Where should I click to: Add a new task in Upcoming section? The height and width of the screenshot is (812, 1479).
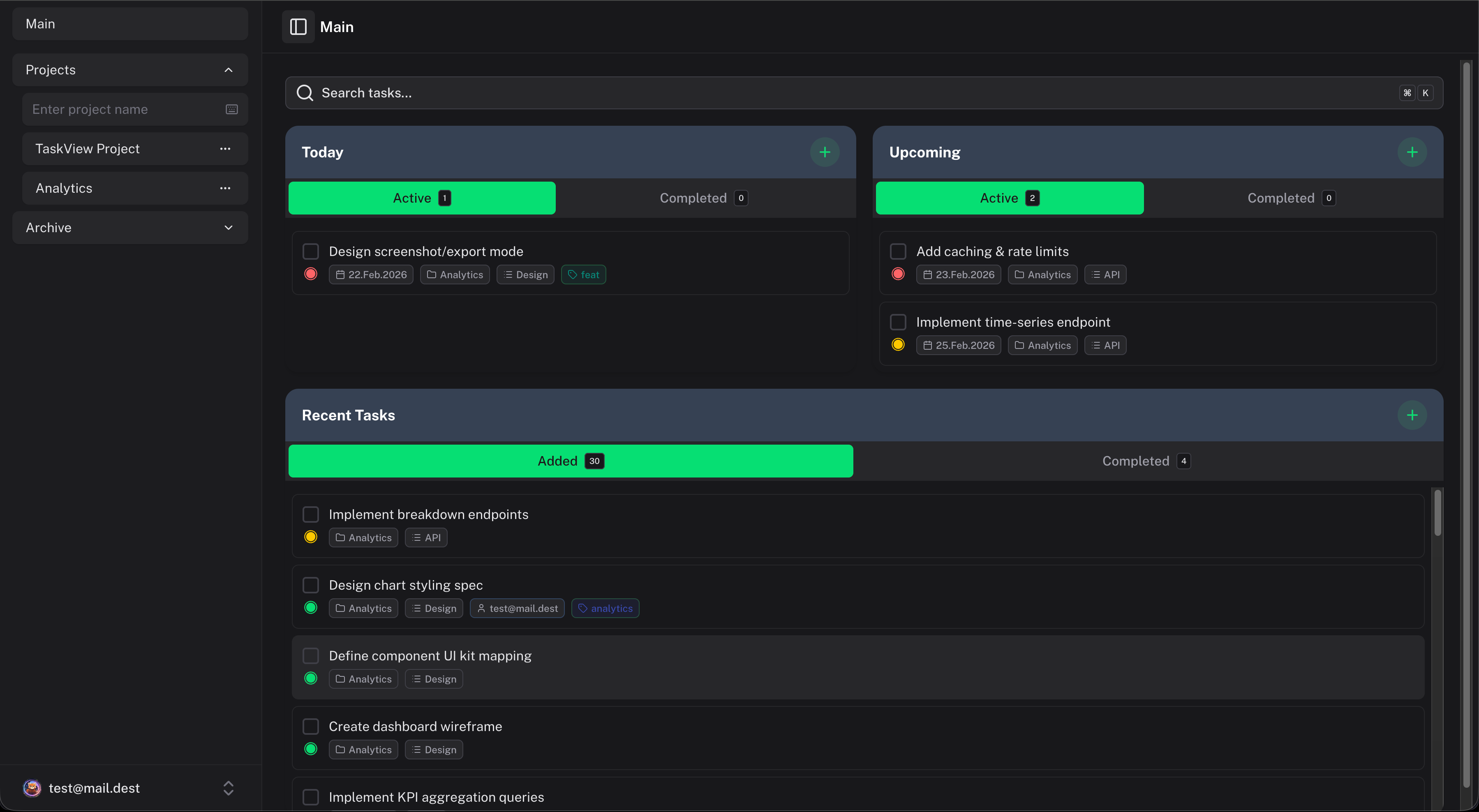(1413, 152)
